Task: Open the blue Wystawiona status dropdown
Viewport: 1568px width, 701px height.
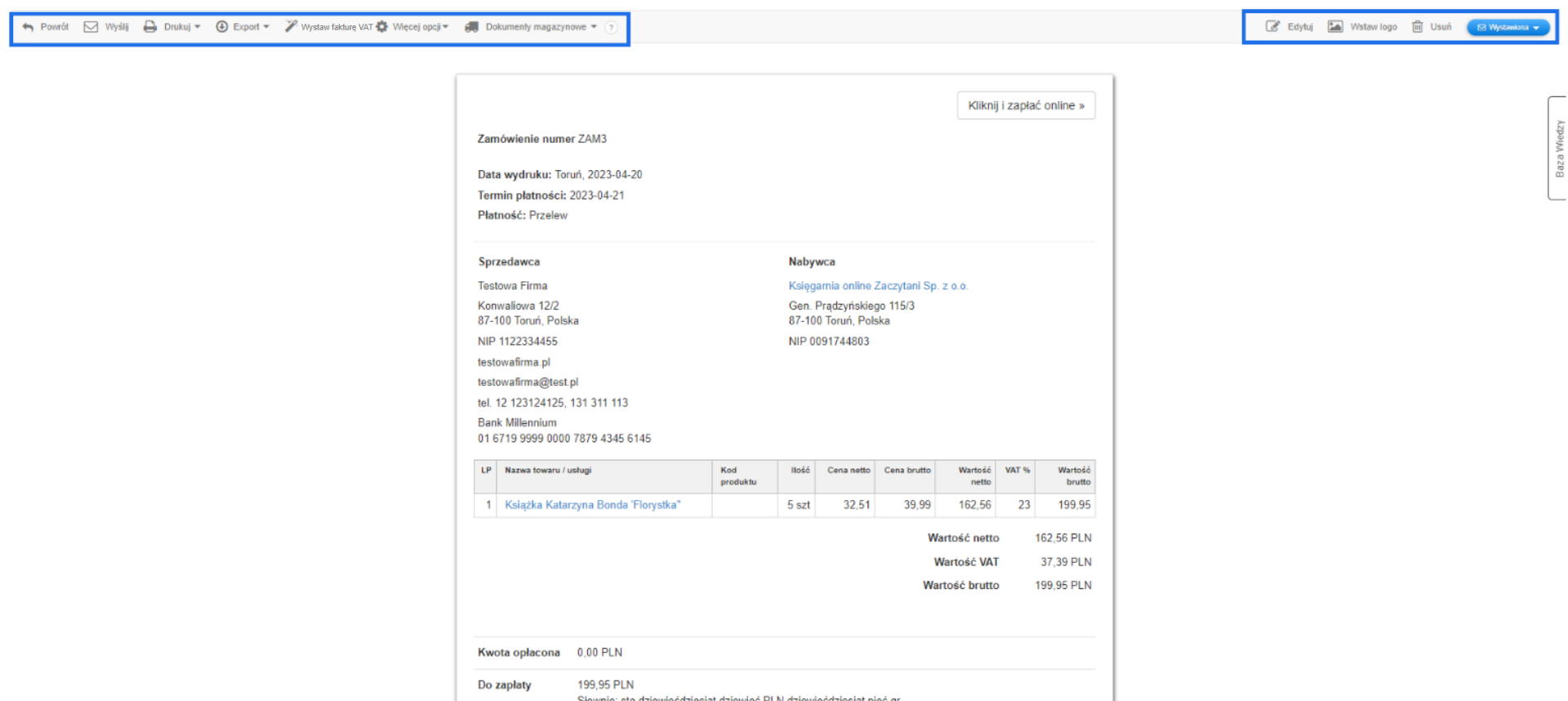Action: point(1508,27)
